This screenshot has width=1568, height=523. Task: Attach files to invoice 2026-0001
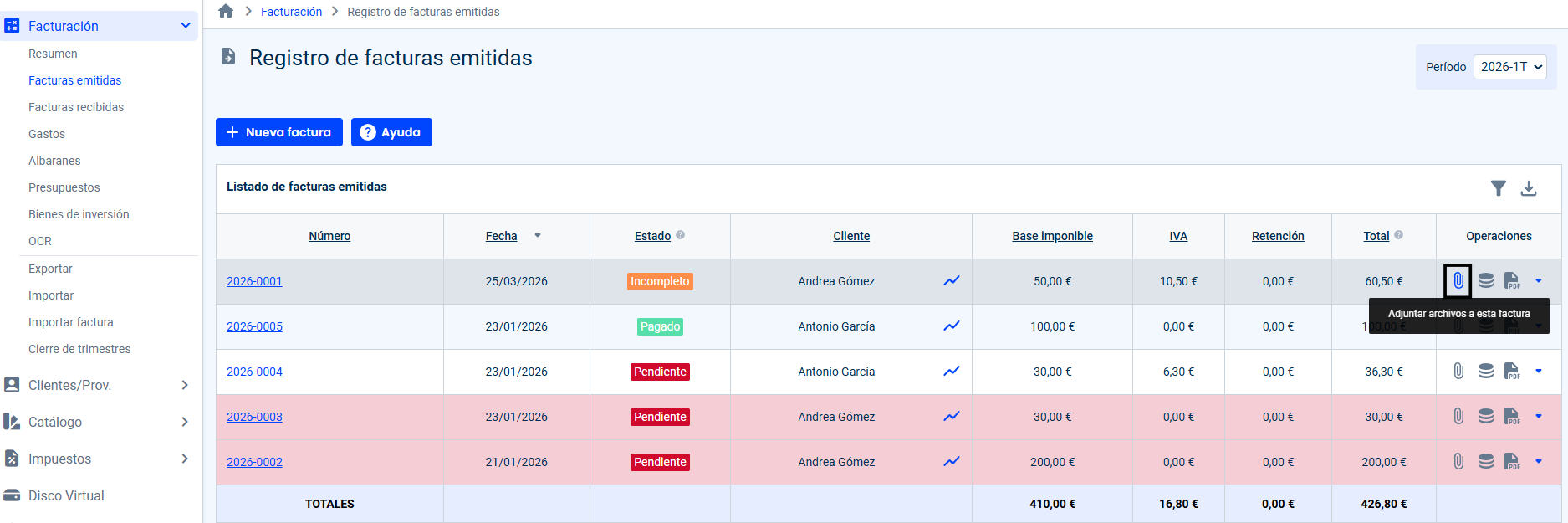(1458, 281)
